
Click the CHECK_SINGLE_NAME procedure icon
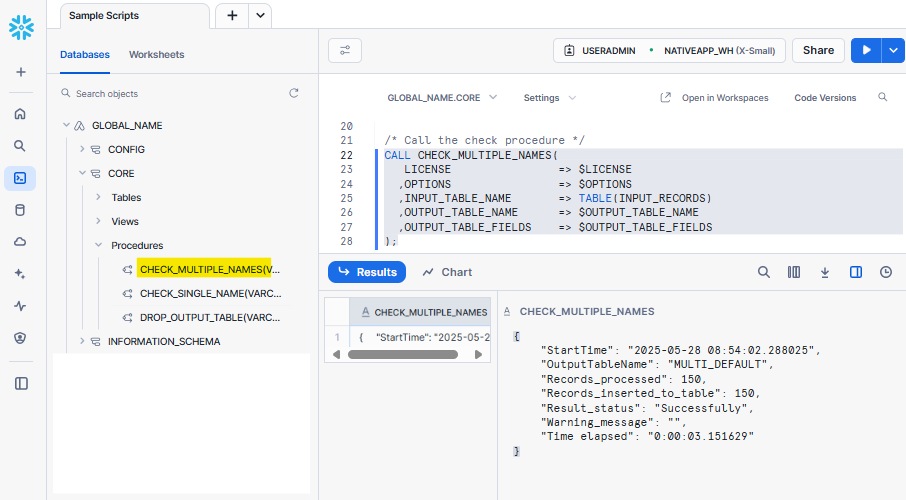[x=127, y=294]
